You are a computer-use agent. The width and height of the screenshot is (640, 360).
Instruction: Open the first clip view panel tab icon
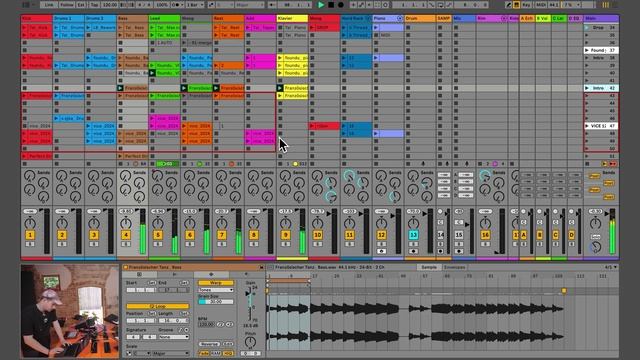[x=139, y=275]
